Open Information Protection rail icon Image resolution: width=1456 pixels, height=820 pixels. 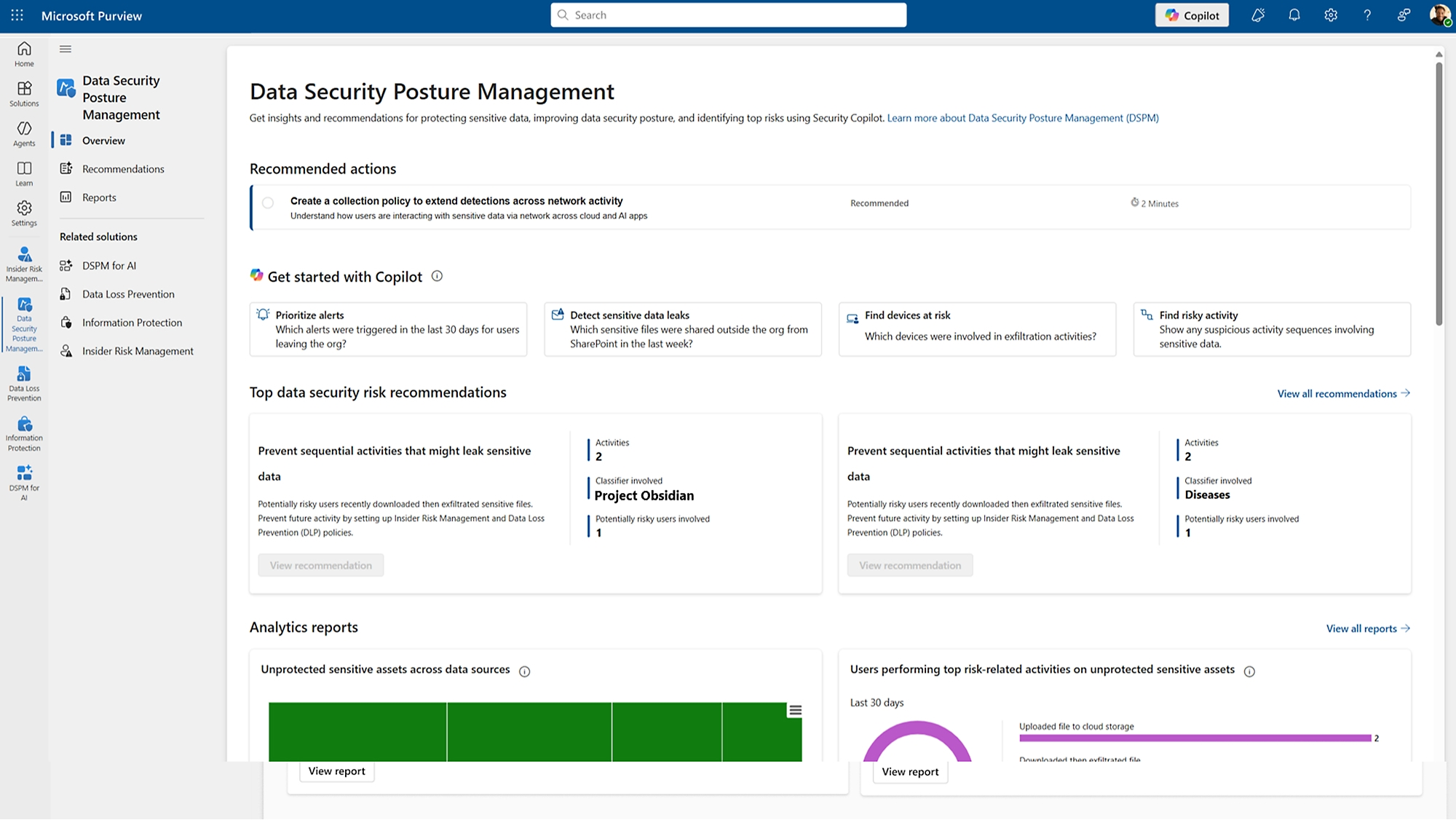coord(24,433)
